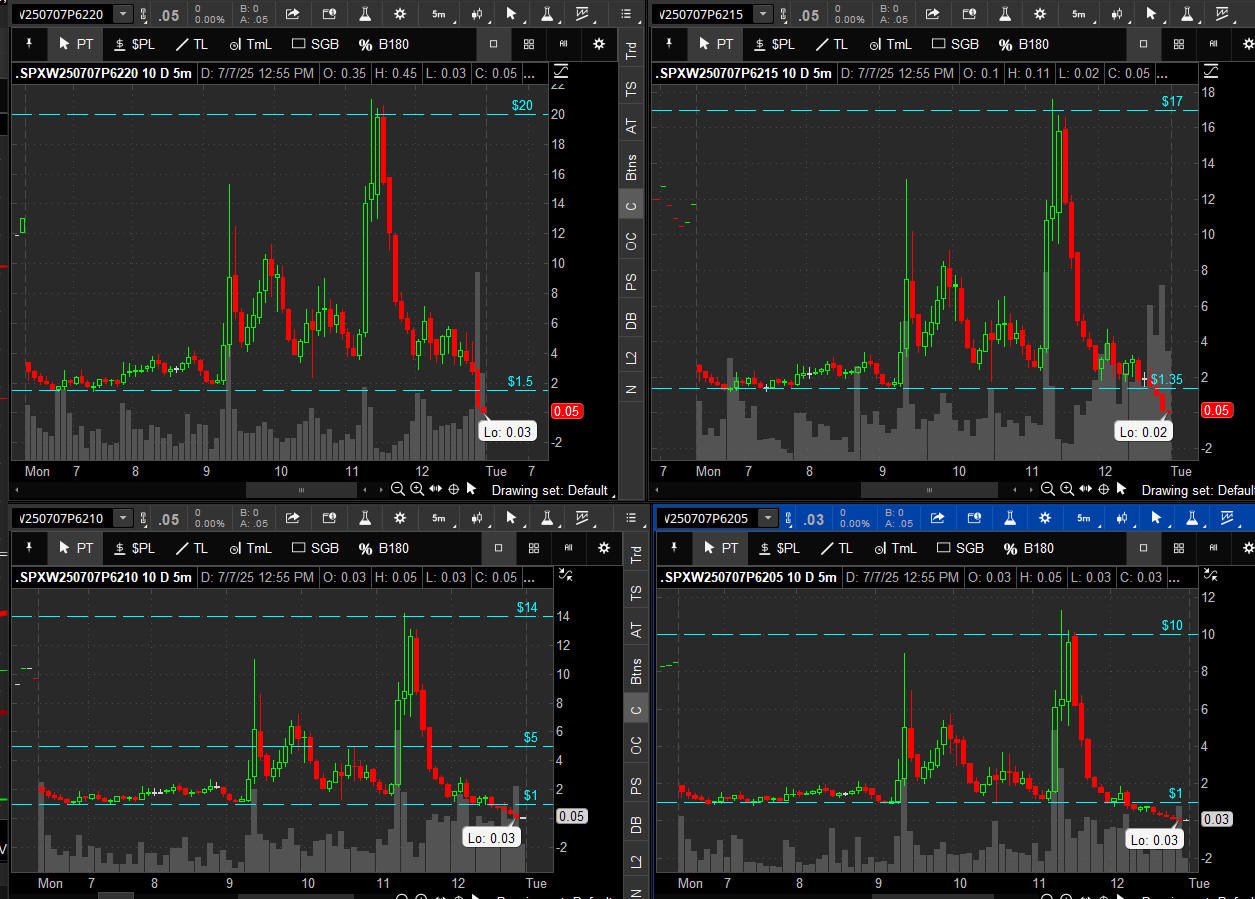Switch to the OC tab on the lower sidebar
Viewport: 1255px width, 899px height.
point(635,746)
